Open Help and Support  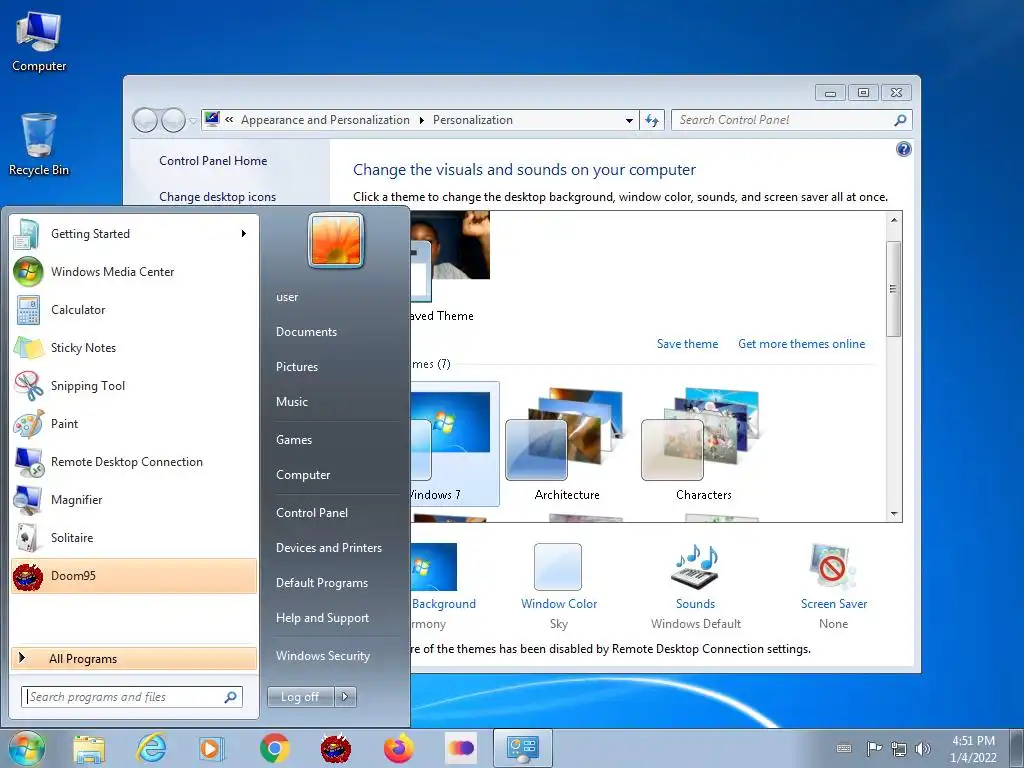tap(322, 618)
